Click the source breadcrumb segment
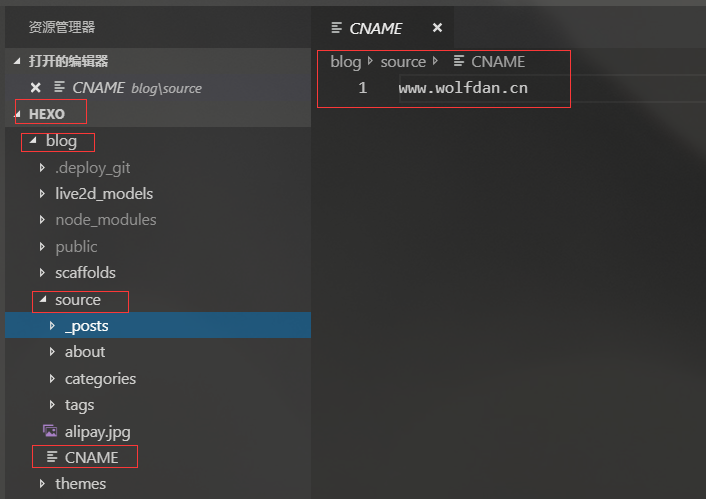This screenshot has height=499, width=706. coord(403,61)
